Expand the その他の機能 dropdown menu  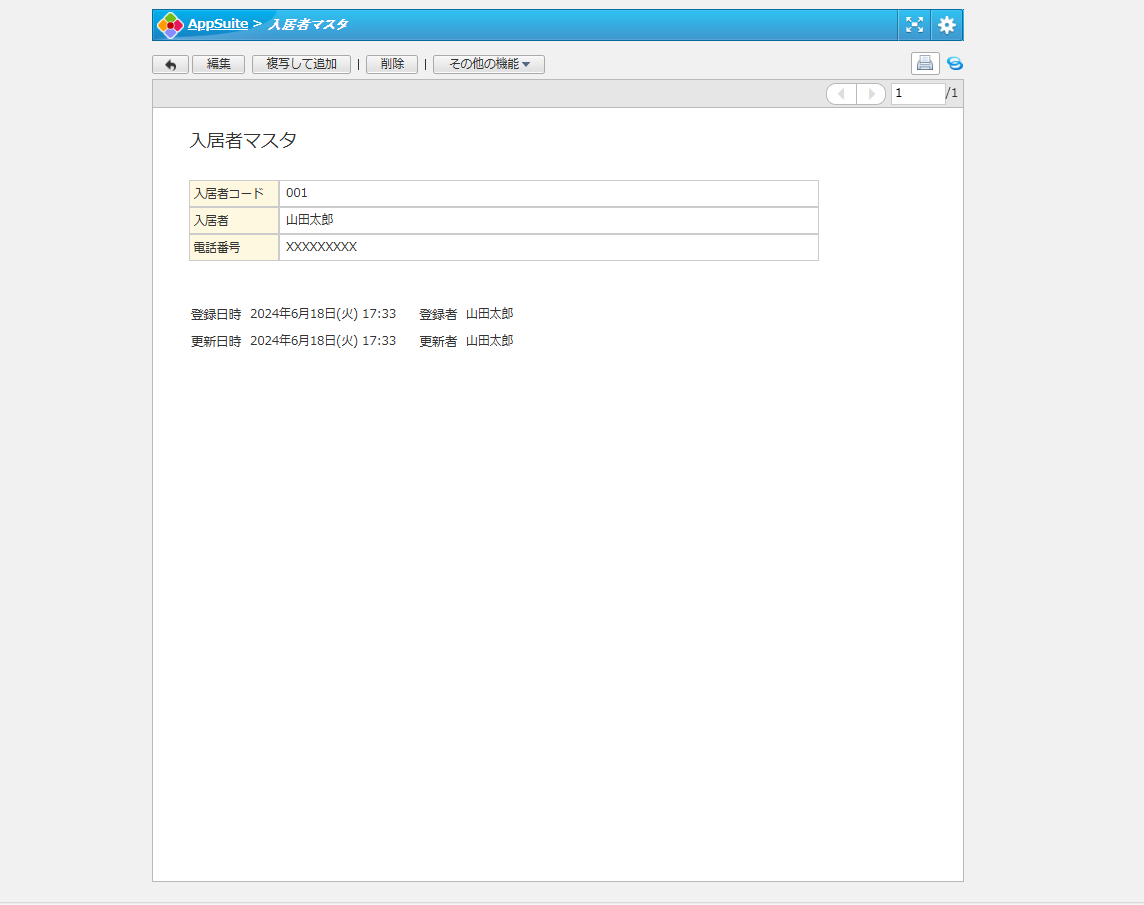coord(489,64)
